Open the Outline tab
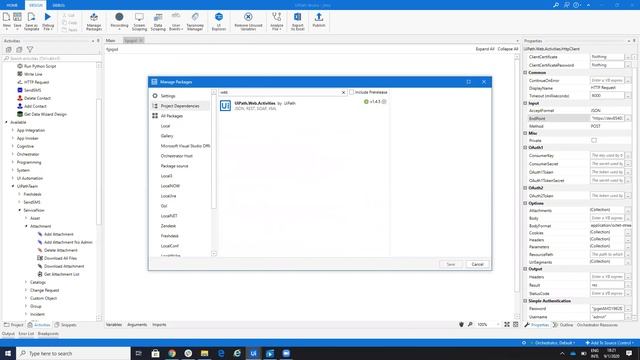 click(x=563, y=325)
